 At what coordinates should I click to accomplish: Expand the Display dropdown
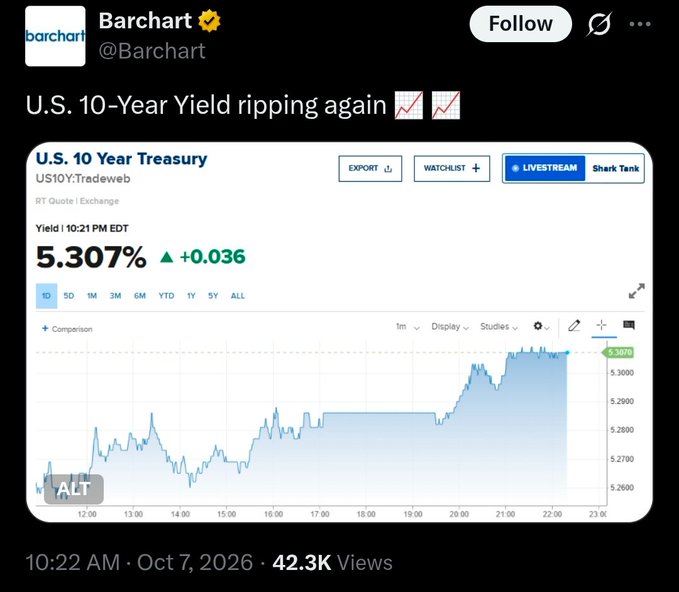click(x=450, y=327)
